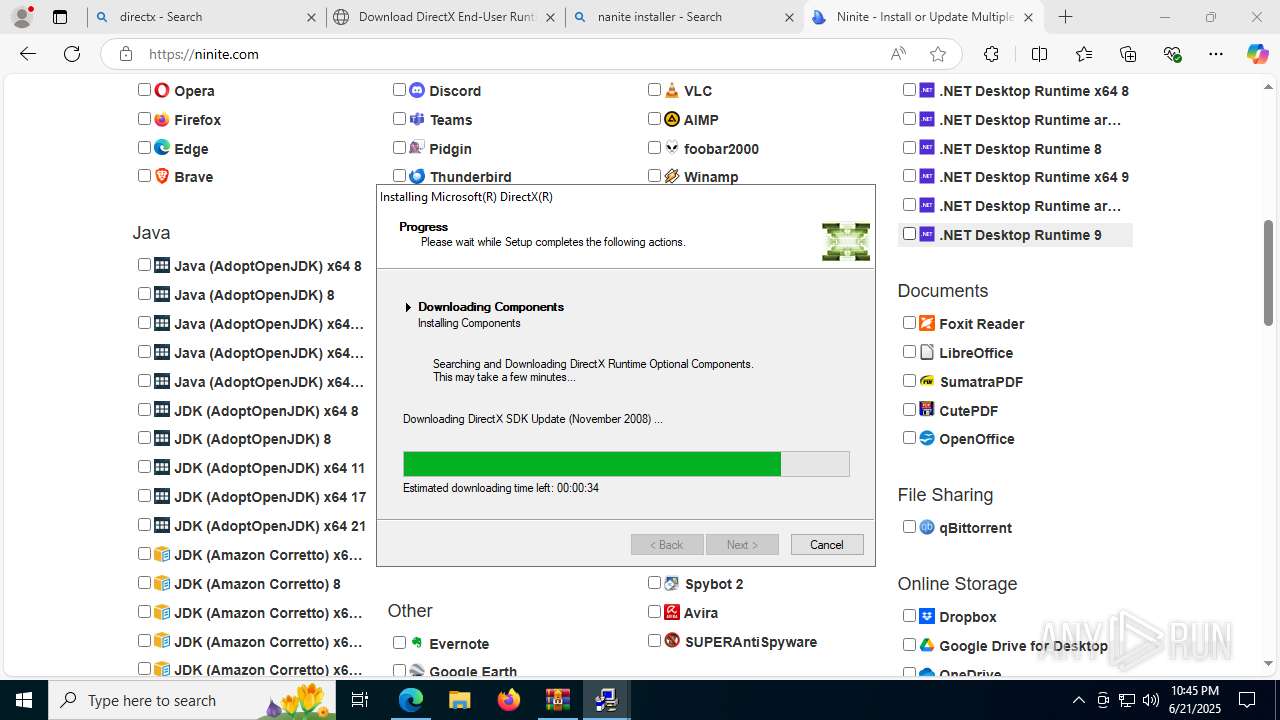This screenshot has height=720, width=1280.
Task: Click the CutePDF label
Action: pyautogui.click(x=969, y=410)
